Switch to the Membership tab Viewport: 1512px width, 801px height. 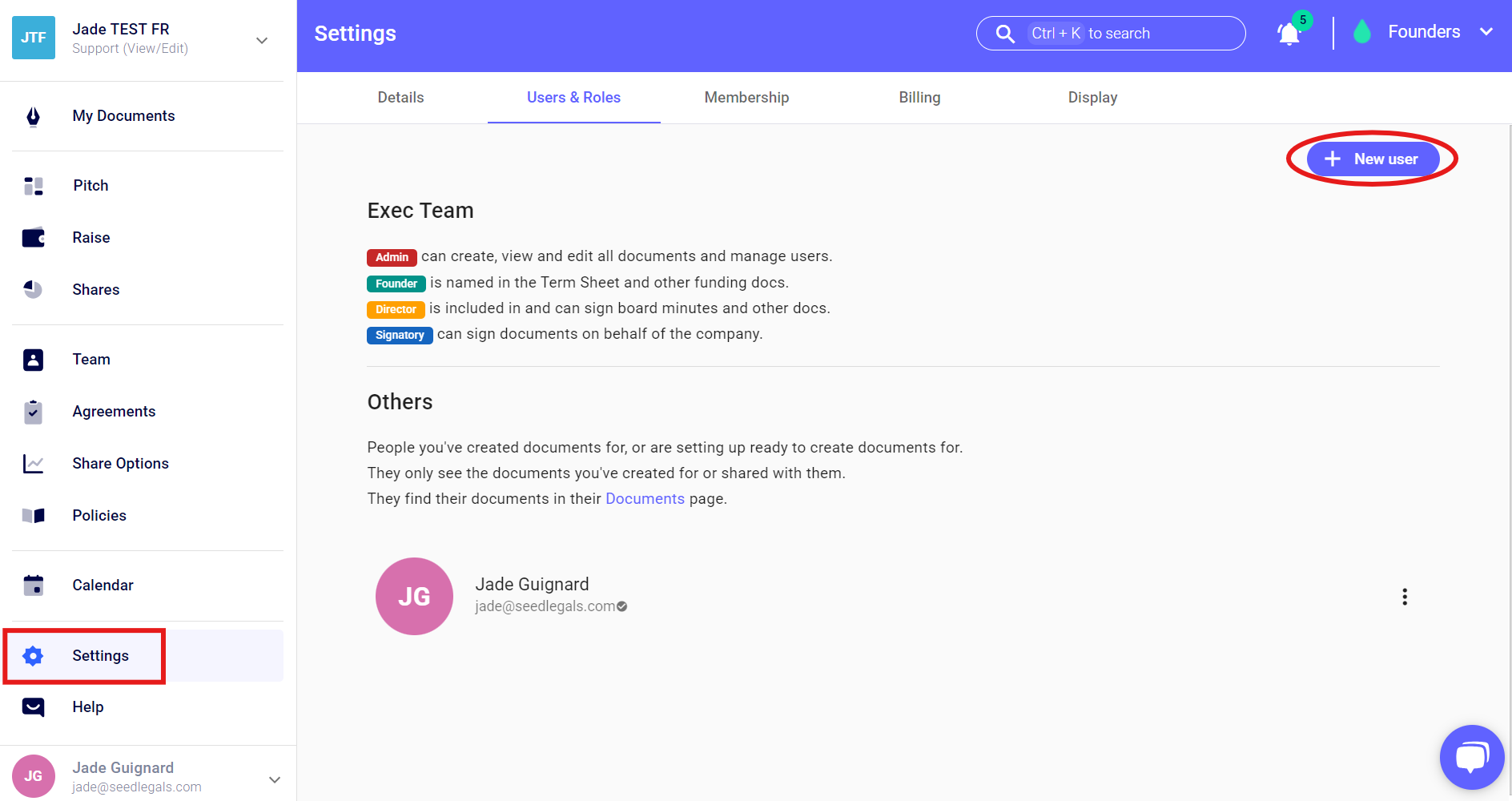[746, 98]
